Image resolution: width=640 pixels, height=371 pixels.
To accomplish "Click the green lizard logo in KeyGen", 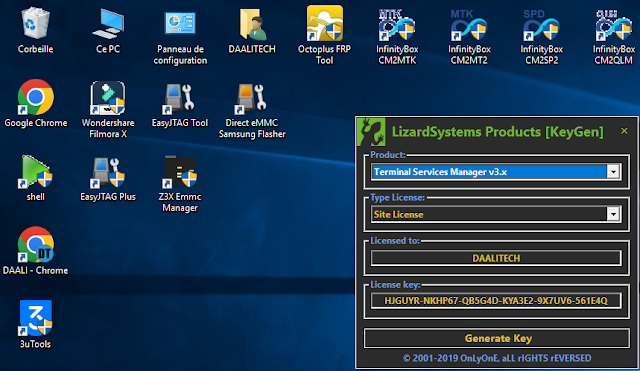I will point(371,132).
